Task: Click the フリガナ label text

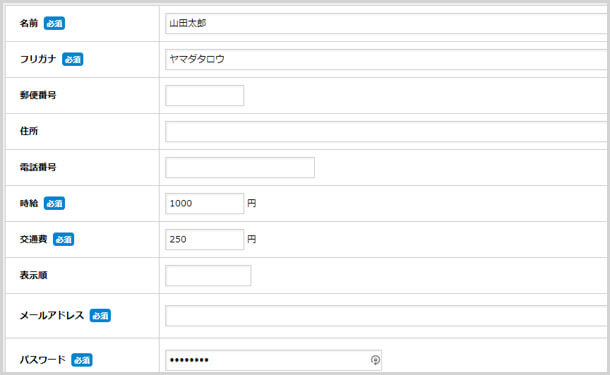Action: (38, 59)
